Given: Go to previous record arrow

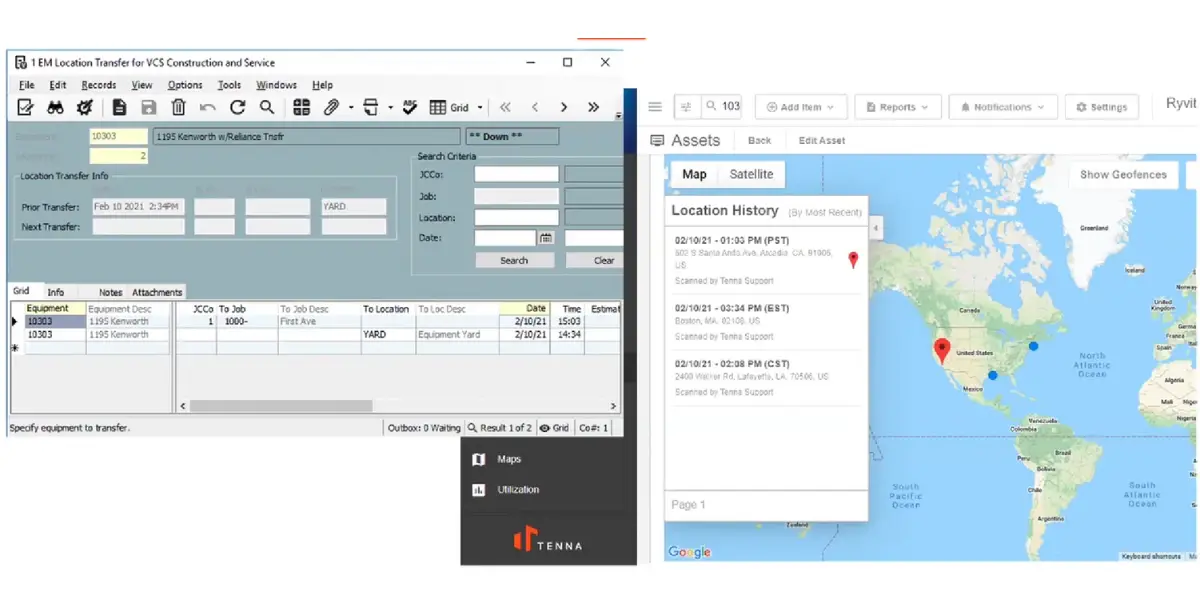Looking at the screenshot, I should [x=535, y=107].
